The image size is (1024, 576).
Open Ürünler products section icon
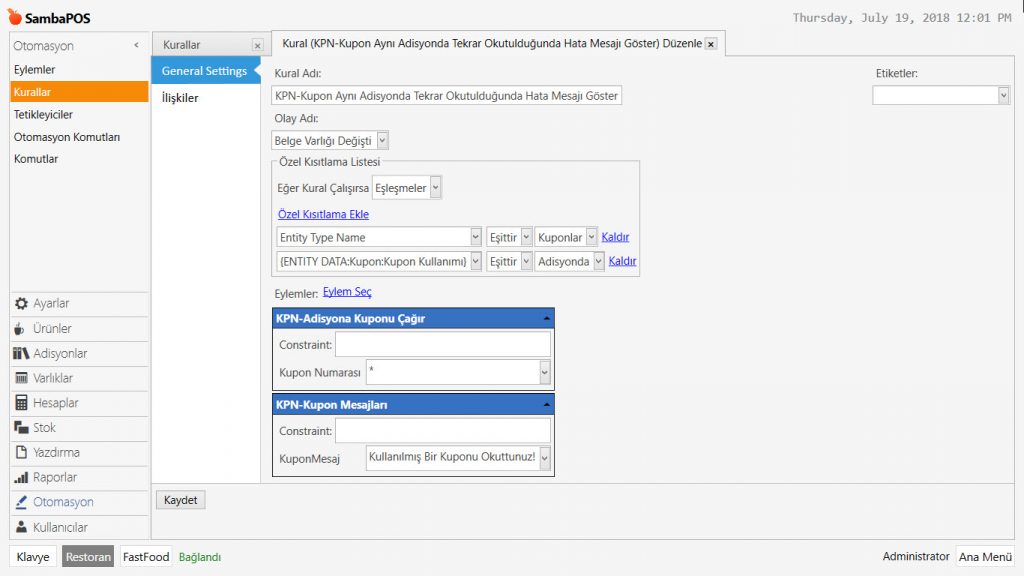(21, 329)
